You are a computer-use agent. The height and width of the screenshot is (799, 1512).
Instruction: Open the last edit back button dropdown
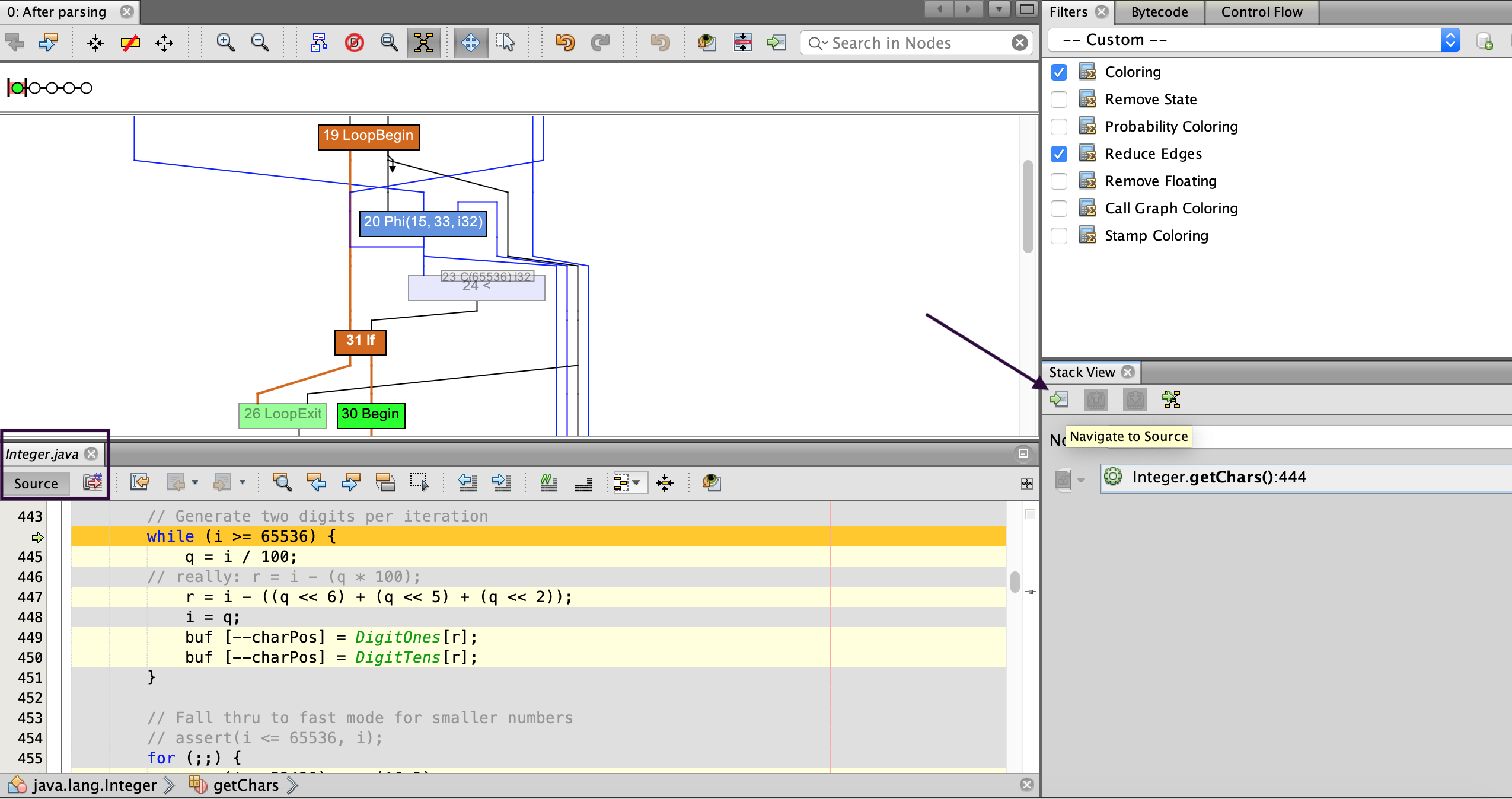coord(195,482)
